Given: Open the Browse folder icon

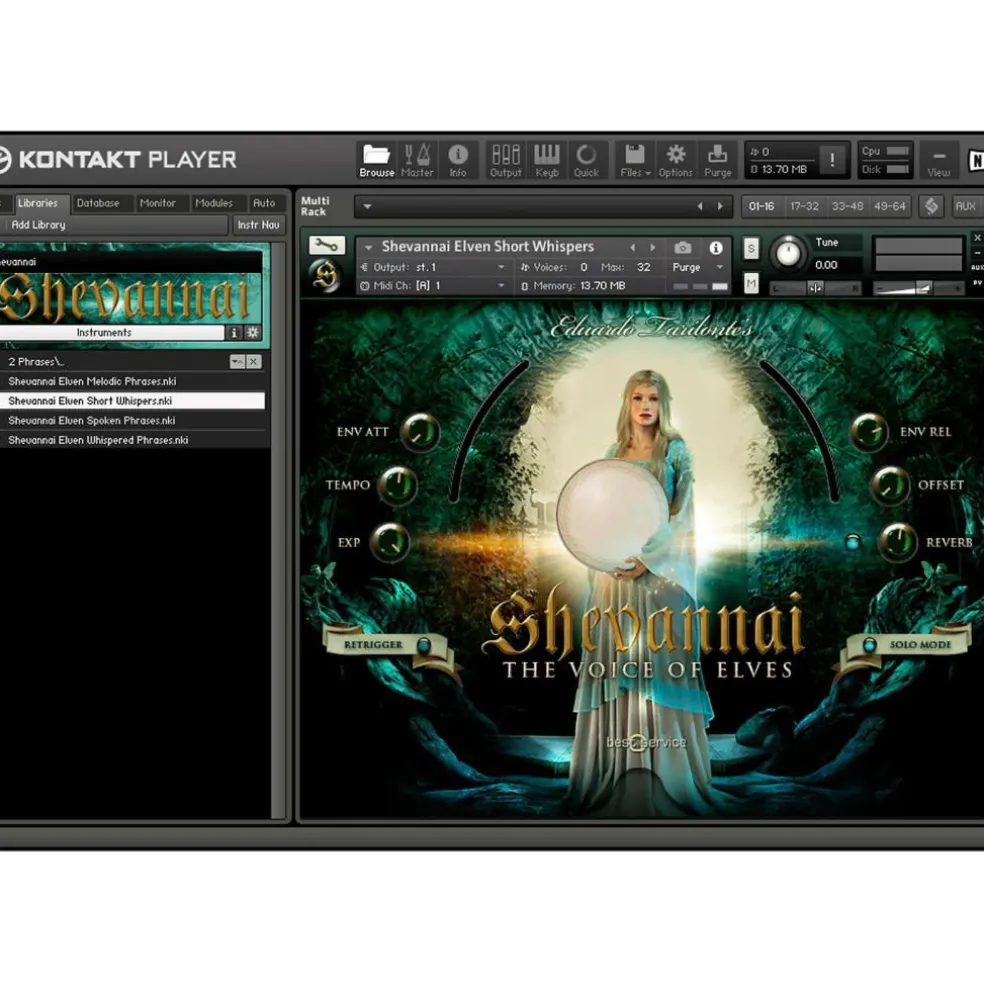Looking at the screenshot, I should tap(377, 160).
